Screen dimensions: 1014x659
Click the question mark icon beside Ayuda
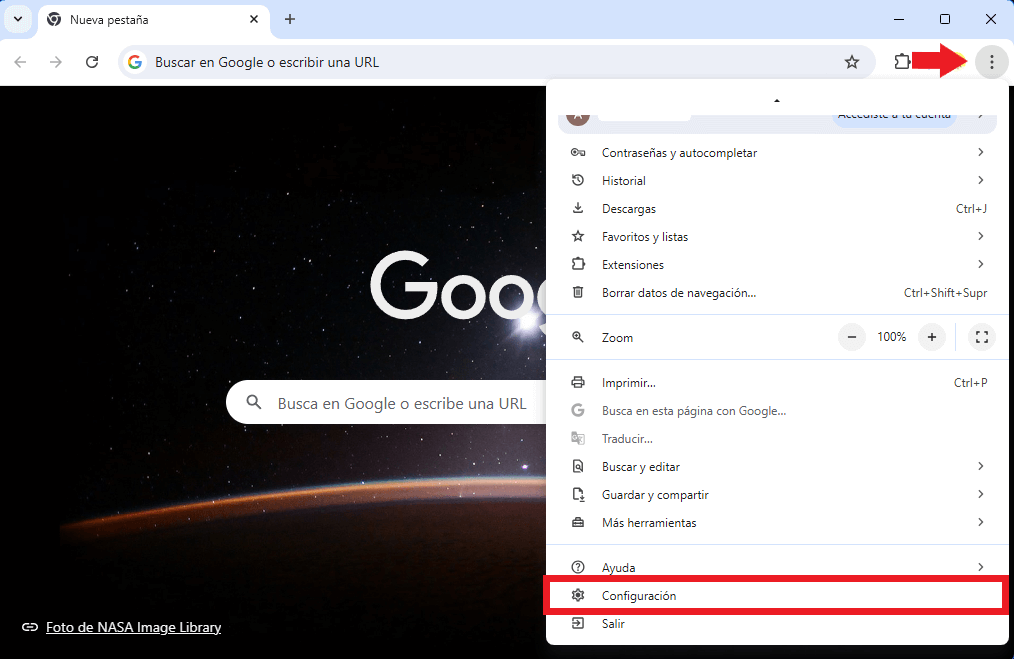click(577, 567)
